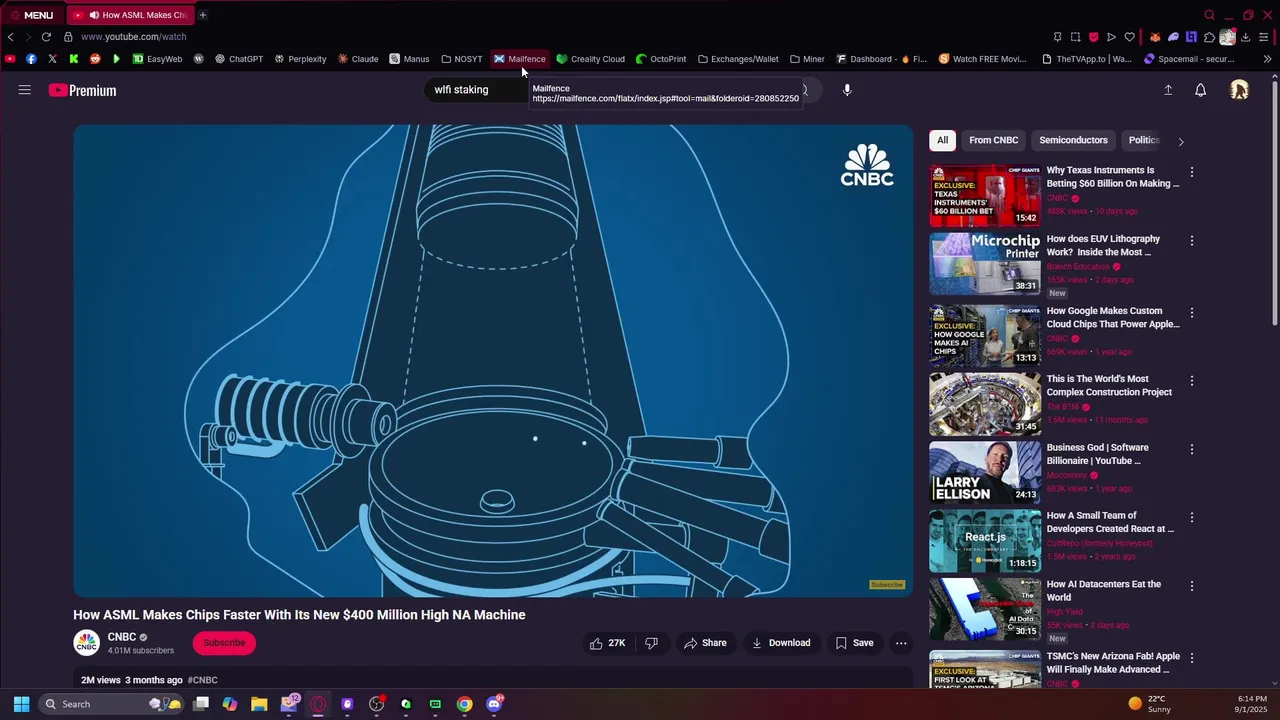The height and width of the screenshot is (720, 1280).
Task: Open options for EUV Lithography video
Action: (1191, 241)
